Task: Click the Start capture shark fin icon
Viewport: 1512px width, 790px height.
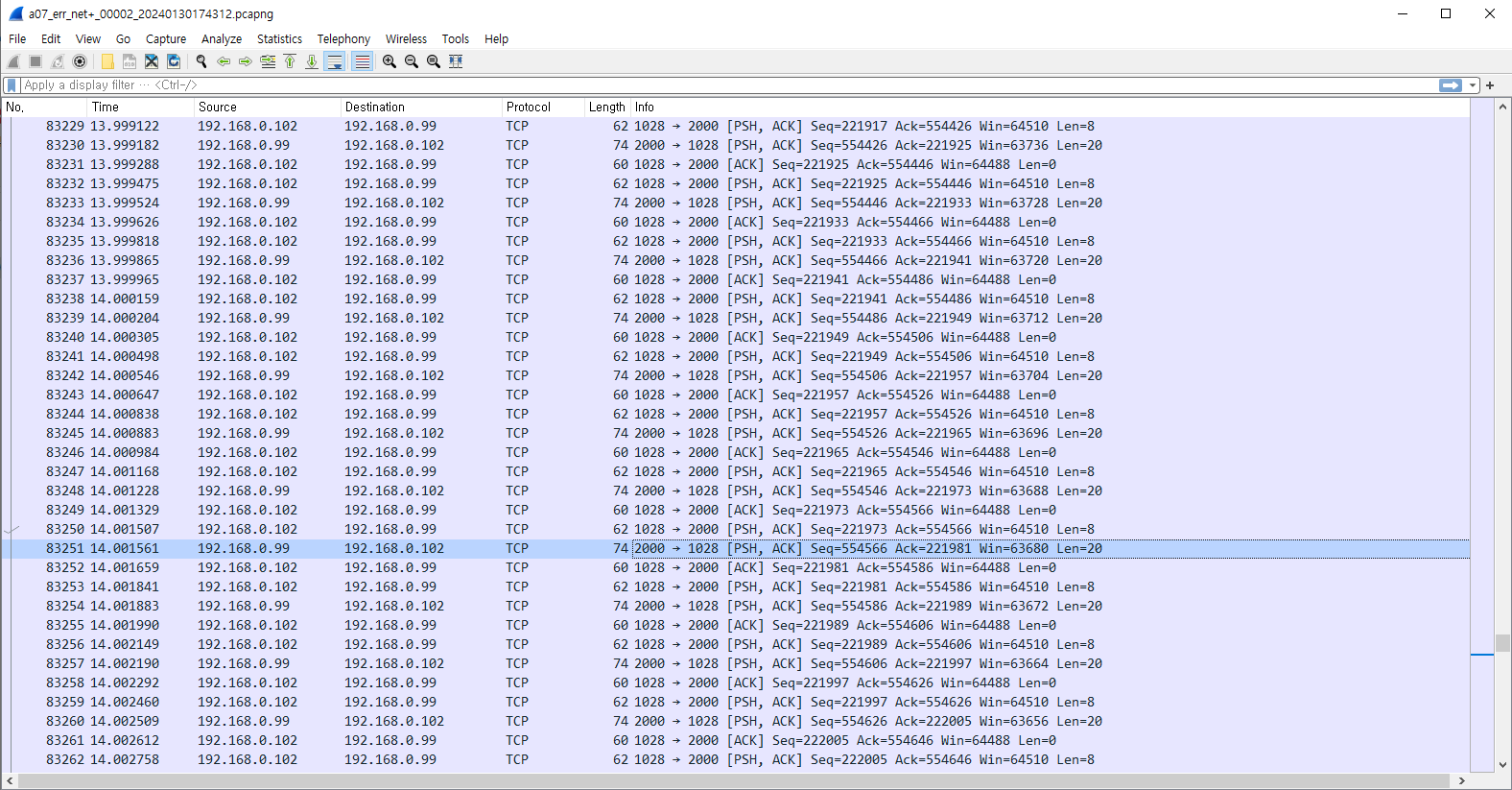Action: [13, 61]
